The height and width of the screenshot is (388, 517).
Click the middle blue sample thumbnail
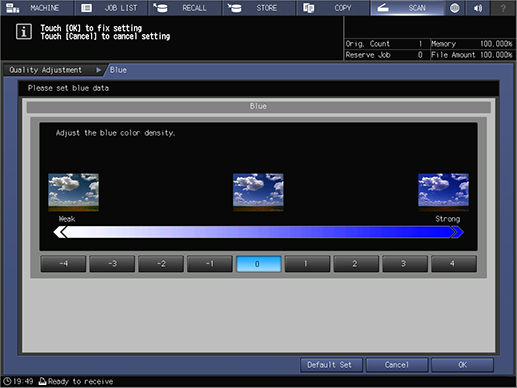click(x=258, y=192)
